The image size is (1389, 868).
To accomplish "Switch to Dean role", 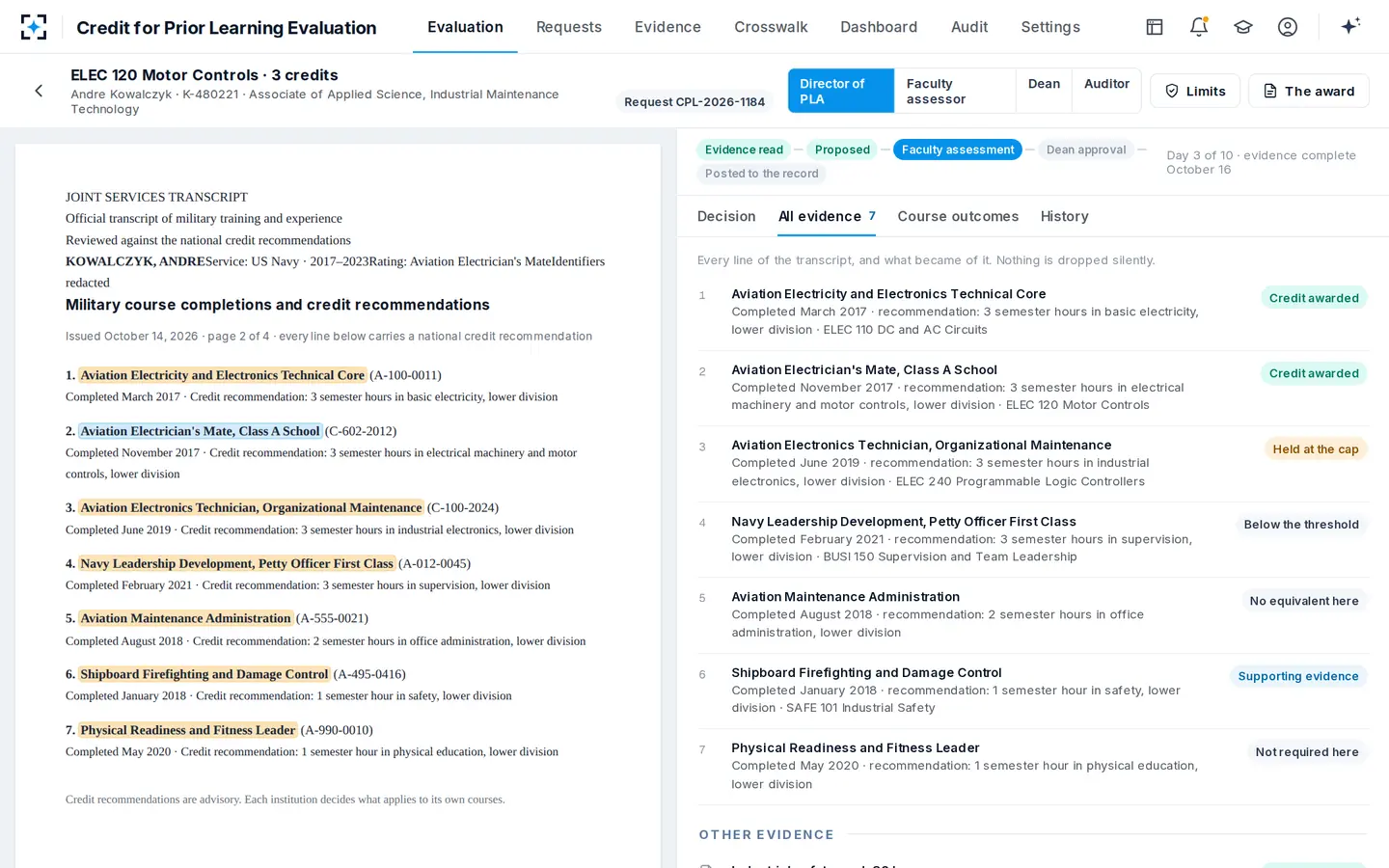I will point(1044,91).
